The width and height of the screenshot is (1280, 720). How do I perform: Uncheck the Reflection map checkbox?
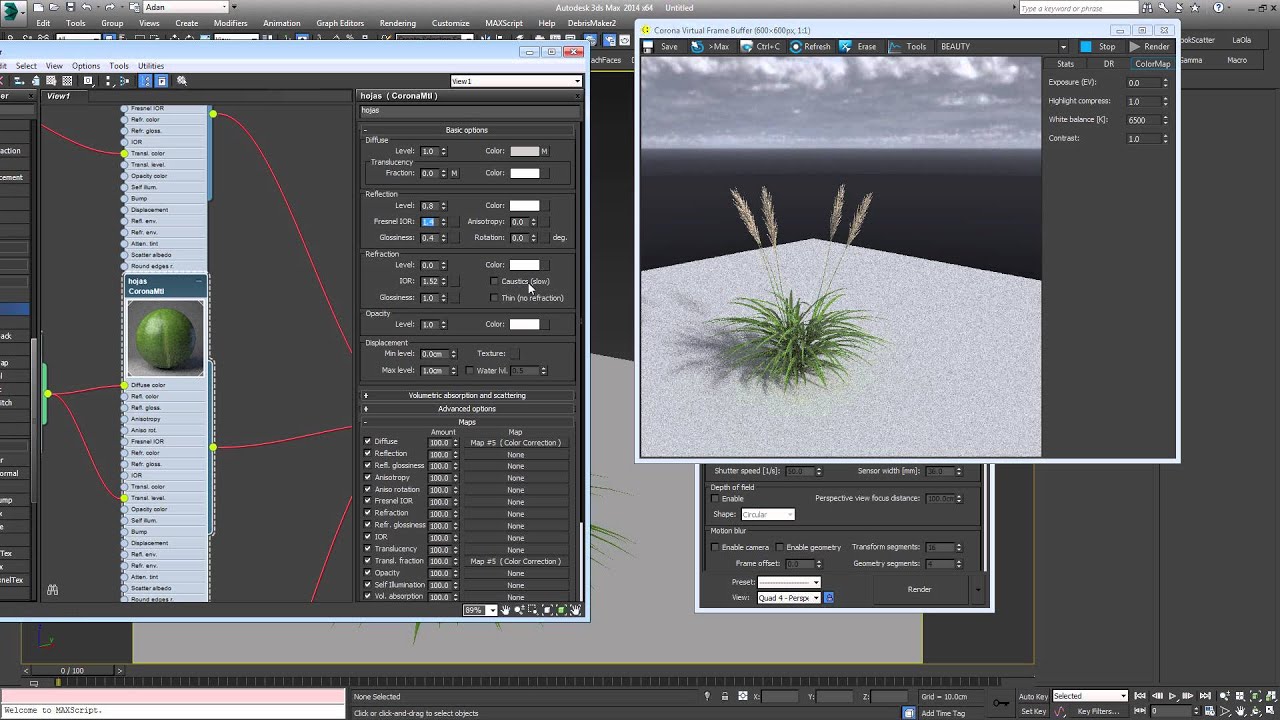click(367, 454)
